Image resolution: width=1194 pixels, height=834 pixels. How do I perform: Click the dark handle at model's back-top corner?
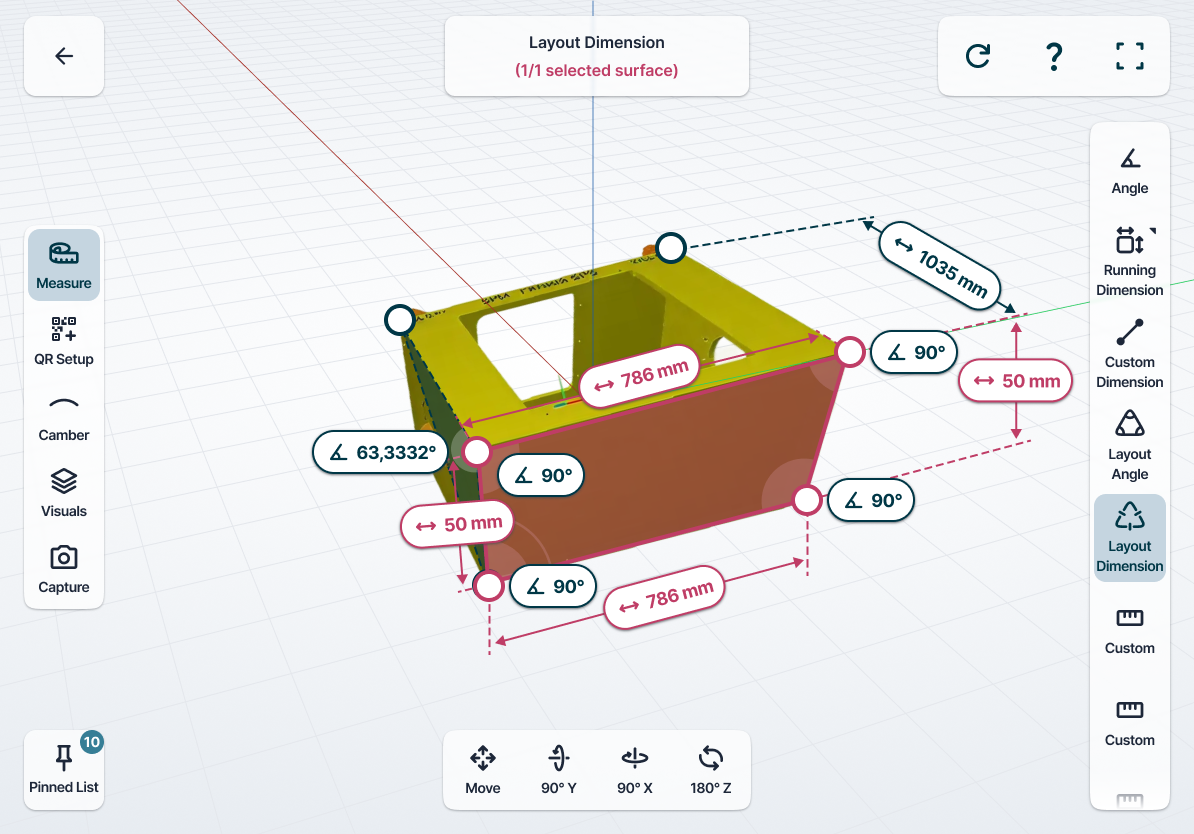tap(671, 248)
